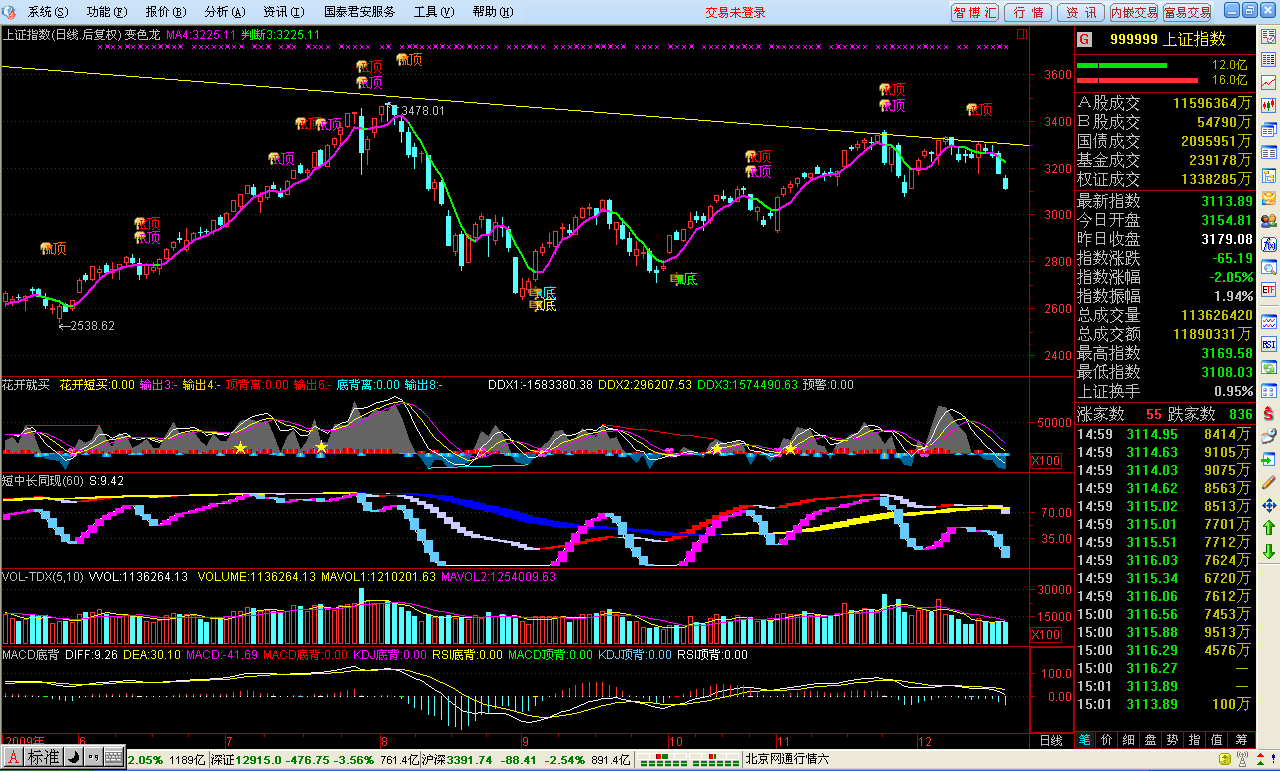Screen dimensions: 1280x771
Task: Click the wrench tools icon in sidebar
Action: click(x=1268, y=436)
